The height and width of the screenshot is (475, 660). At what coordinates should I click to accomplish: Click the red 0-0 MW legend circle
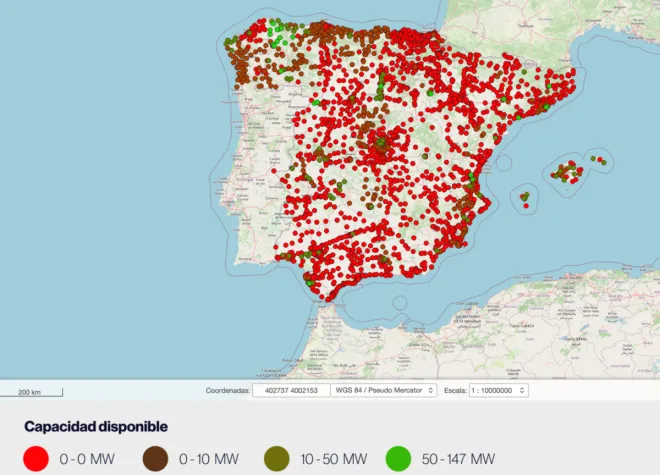point(37,458)
